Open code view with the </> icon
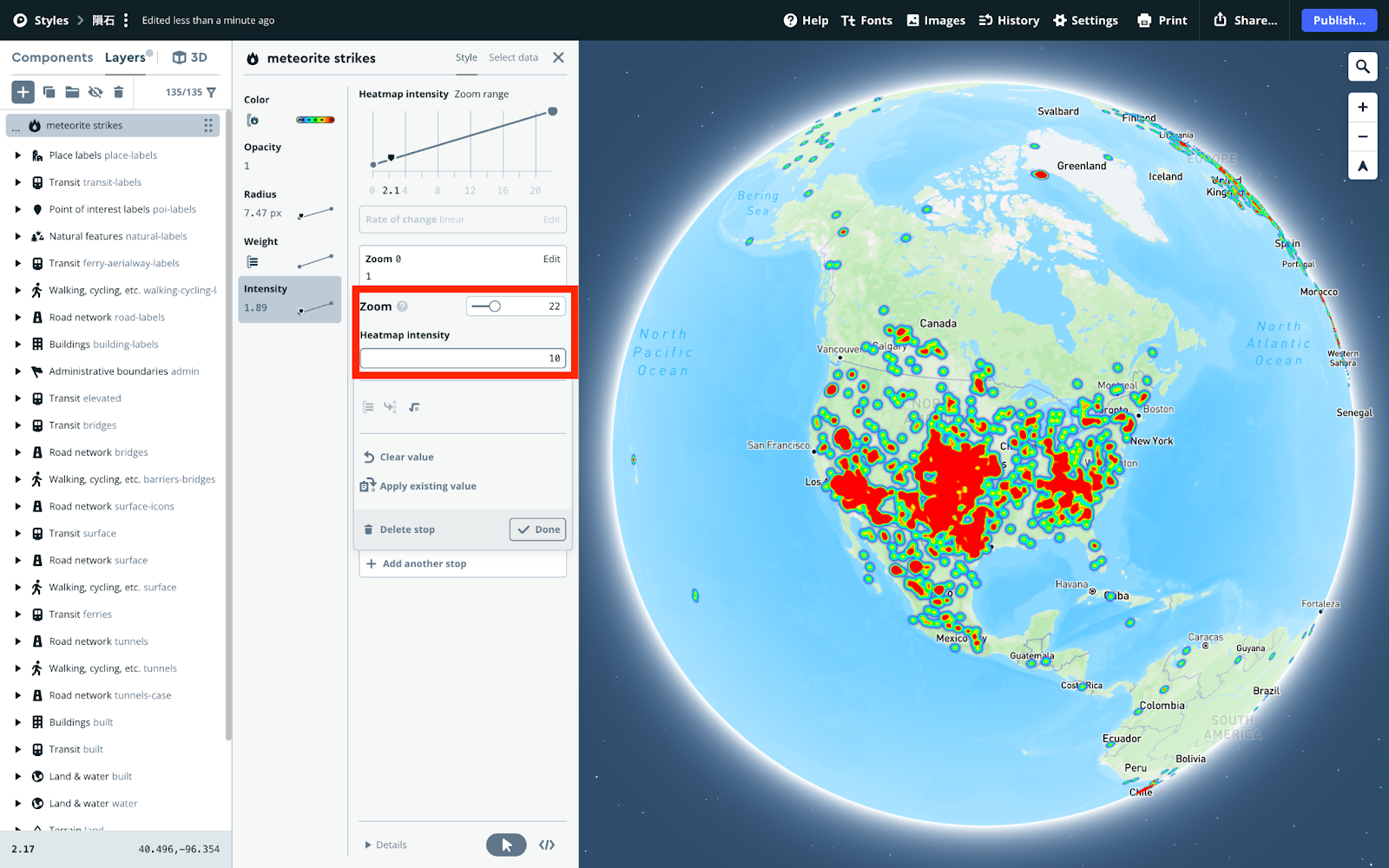The width and height of the screenshot is (1389, 868). (x=547, y=844)
